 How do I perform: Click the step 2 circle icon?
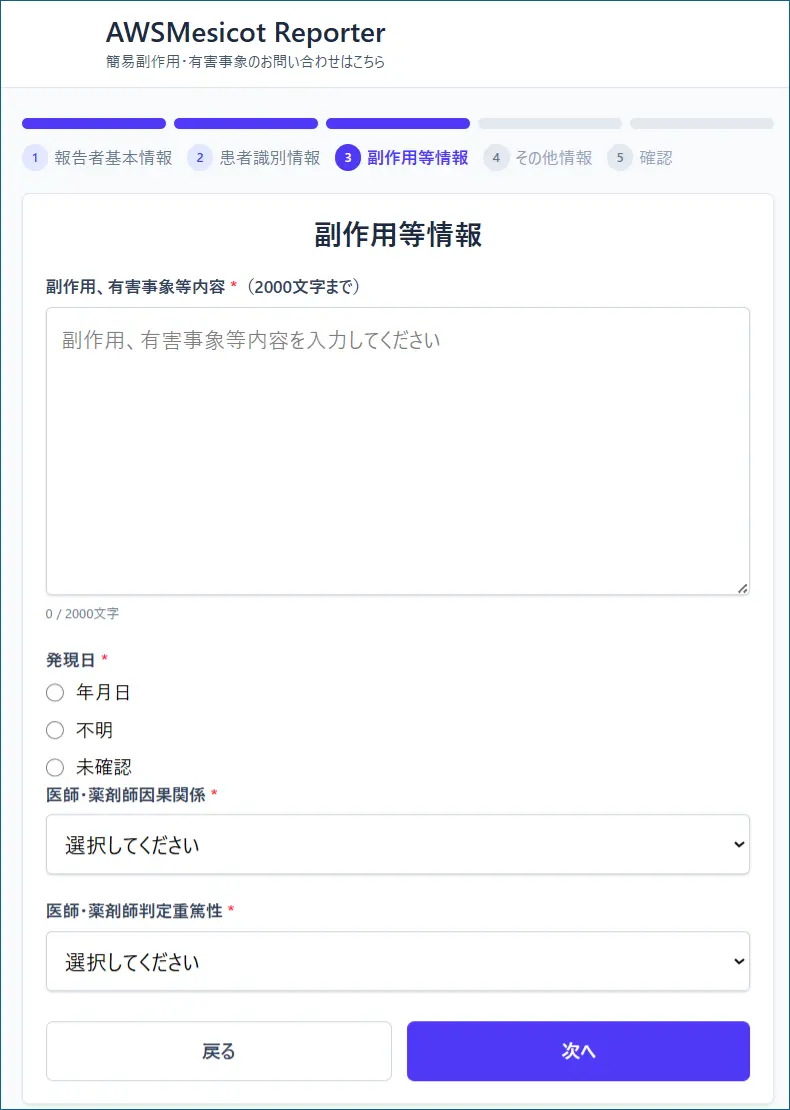pos(200,158)
